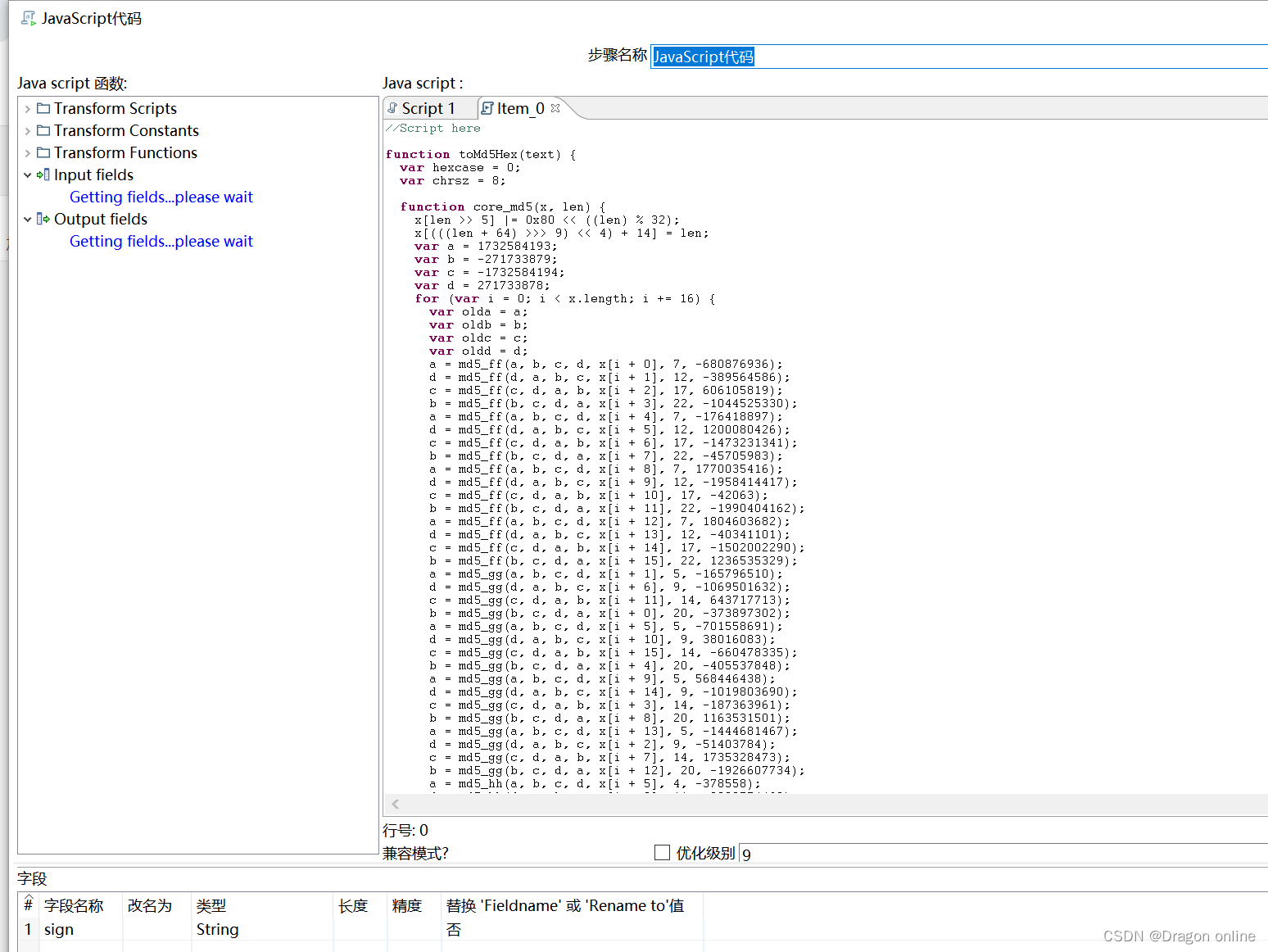Click row number 1 in fields table

tap(28, 929)
